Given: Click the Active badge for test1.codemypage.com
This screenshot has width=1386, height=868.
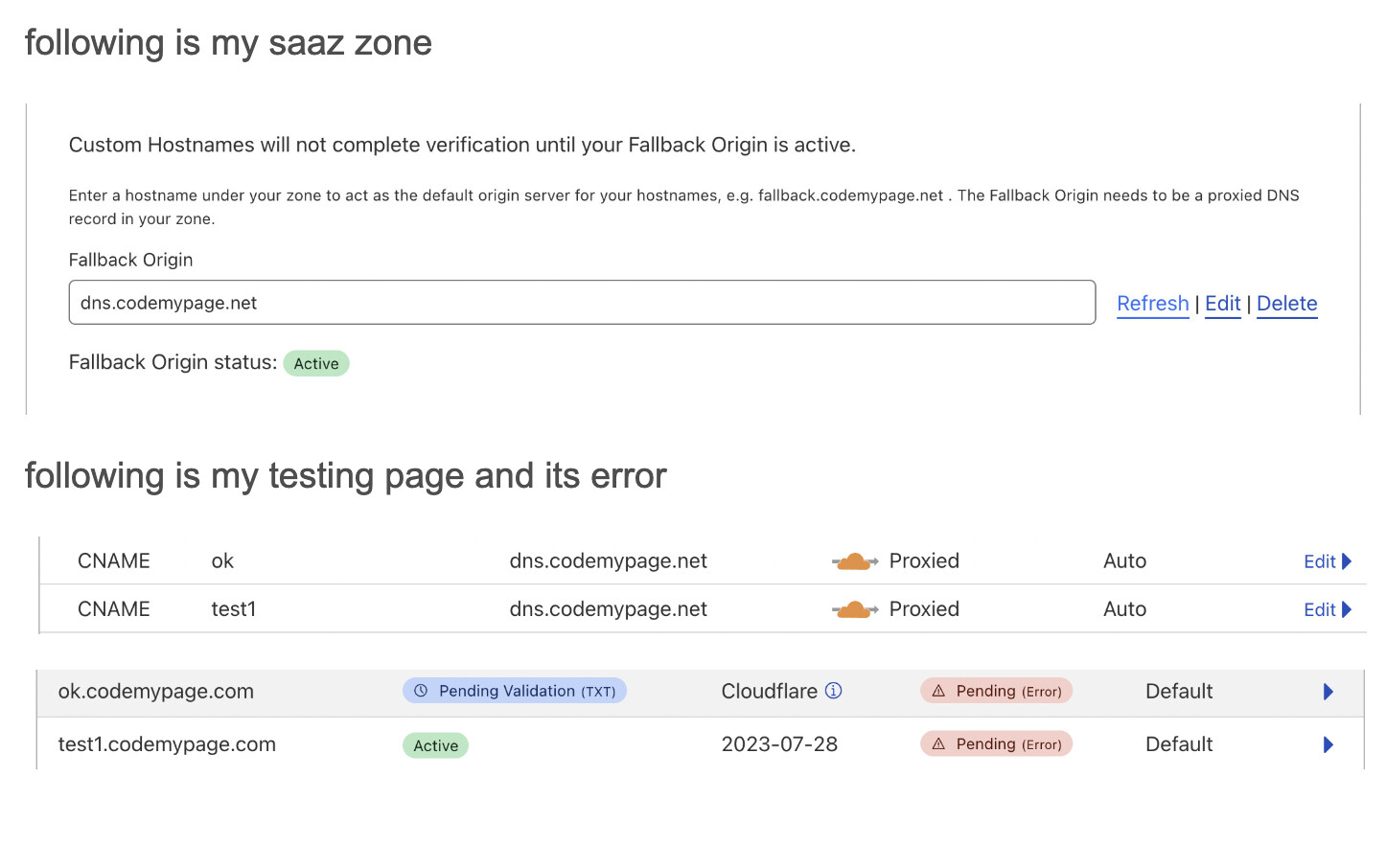Looking at the screenshot, I should [435, 745].
